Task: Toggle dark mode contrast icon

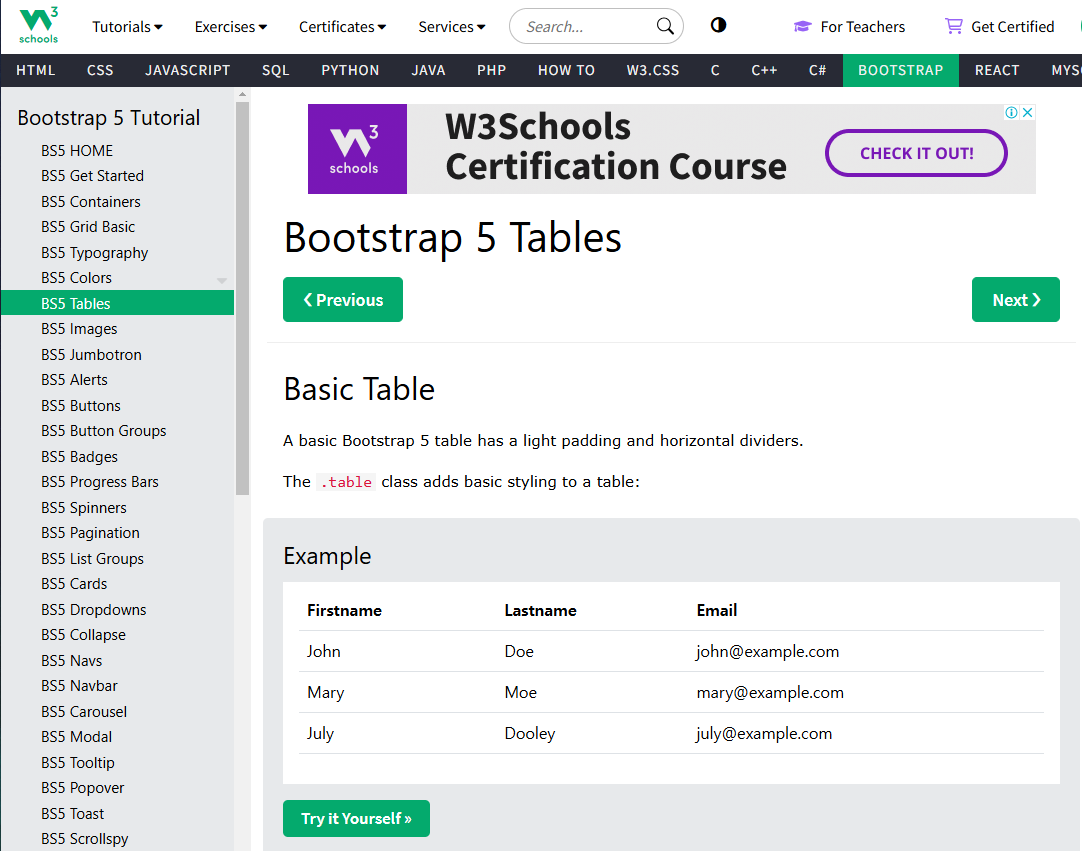Action: point(718,26)
